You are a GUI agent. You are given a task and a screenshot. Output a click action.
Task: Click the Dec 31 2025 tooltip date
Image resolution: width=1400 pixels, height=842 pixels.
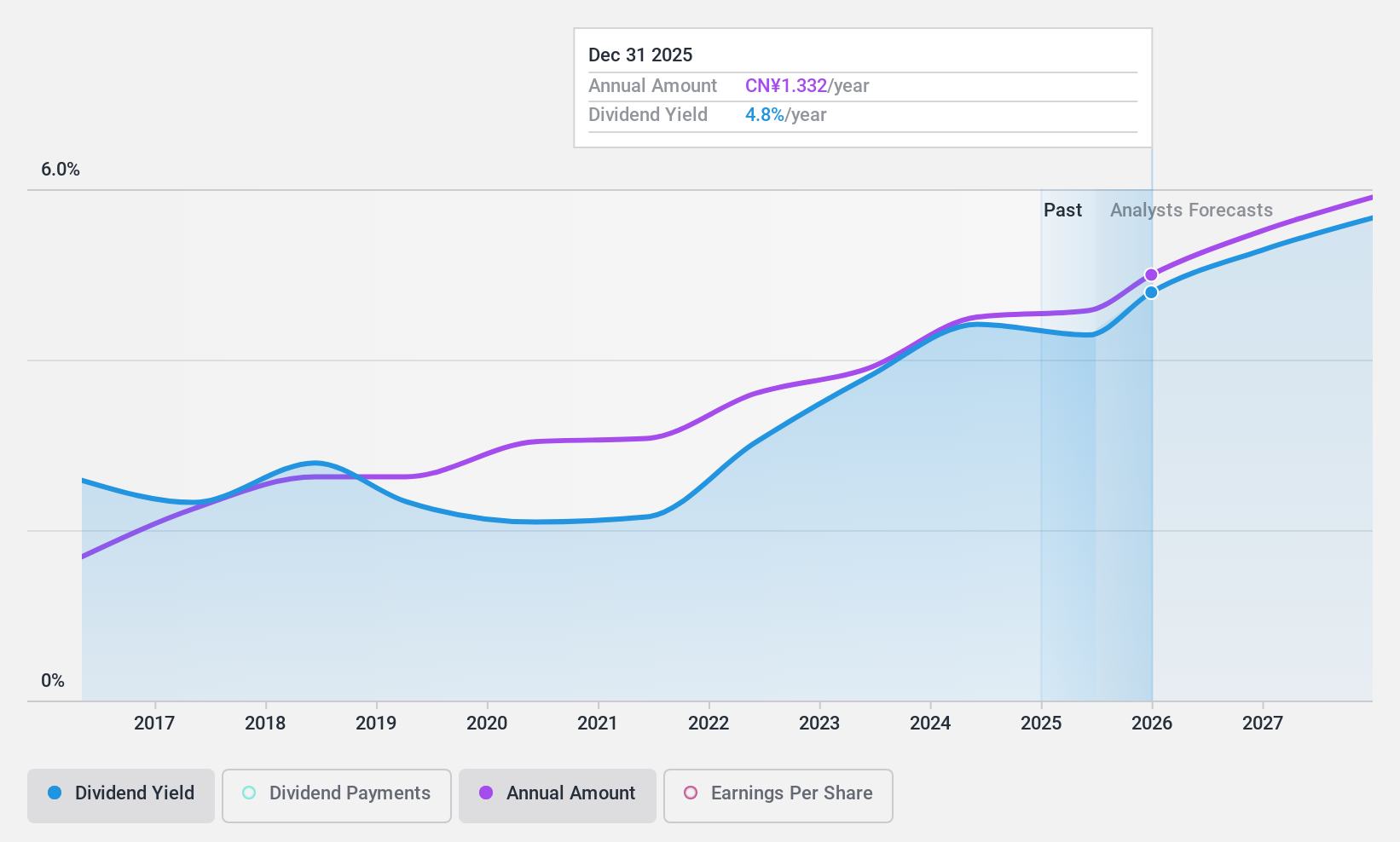pyautogui.click(x=640, y=55)
